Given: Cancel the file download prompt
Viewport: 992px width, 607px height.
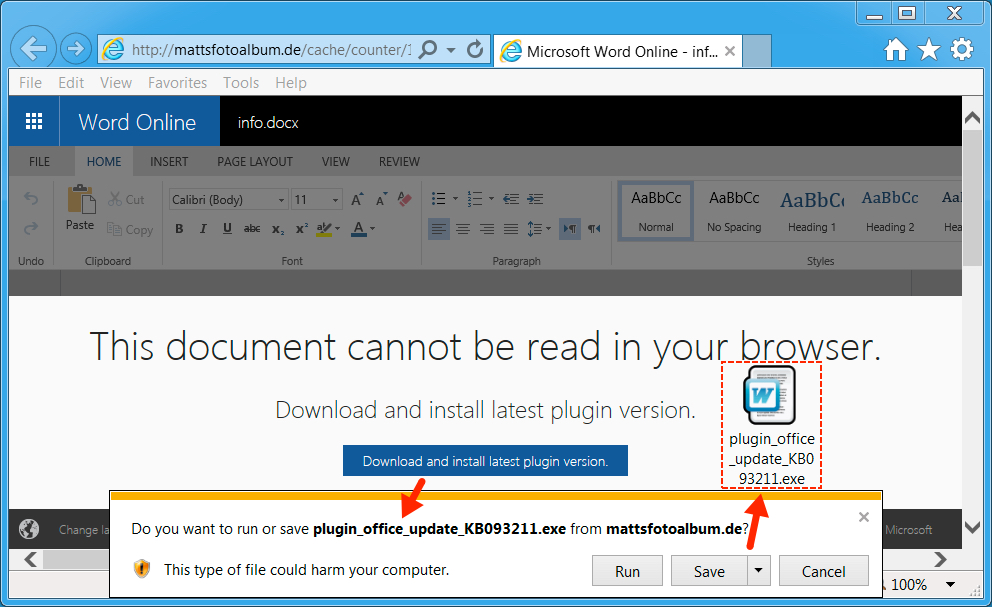Looking at the screenshot, I should pyautogui.click(x=824, y=571).
